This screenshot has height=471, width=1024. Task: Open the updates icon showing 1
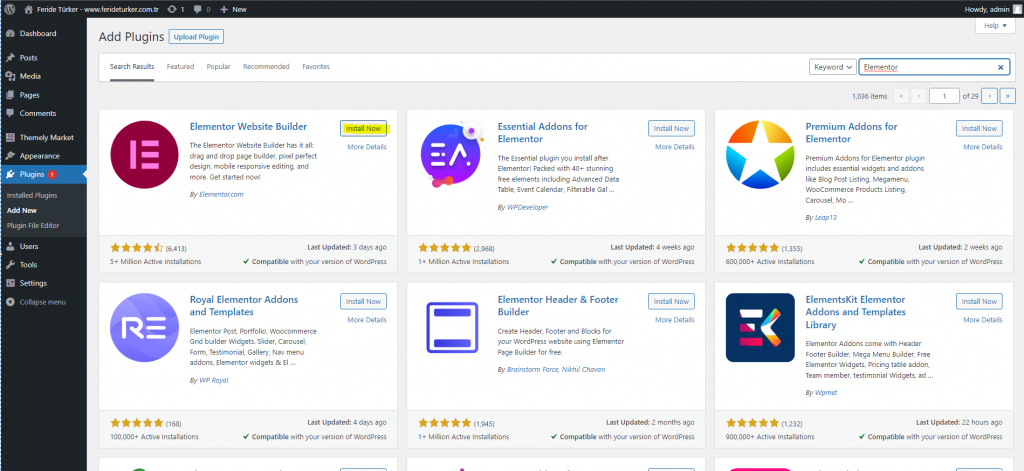click(x=172, y=10)
